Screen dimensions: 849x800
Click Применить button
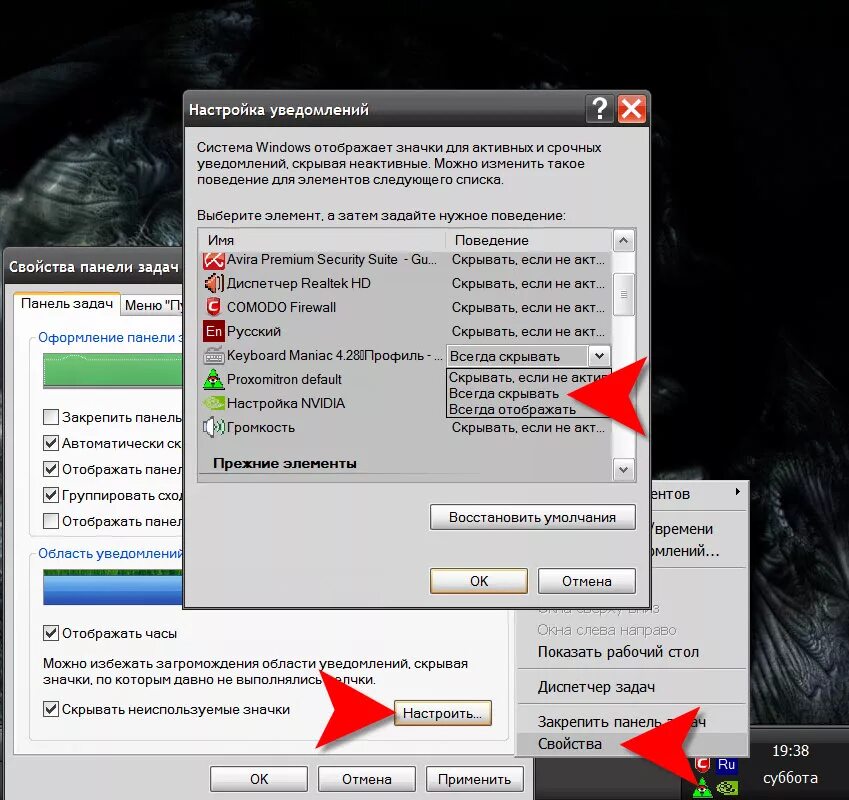(474, 779)
